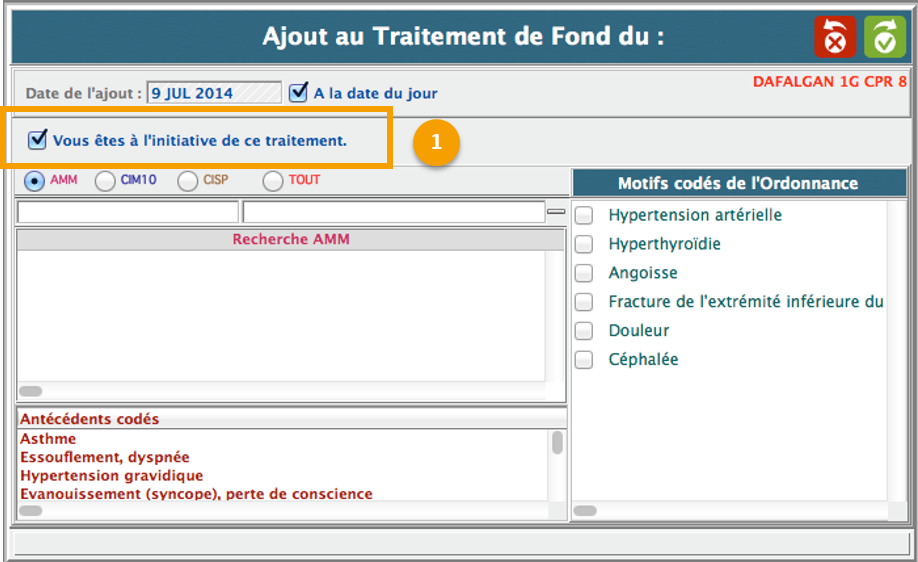Choose the CISP radio option
The width and height of the screenshot is (918, 562).
point(188,181)
